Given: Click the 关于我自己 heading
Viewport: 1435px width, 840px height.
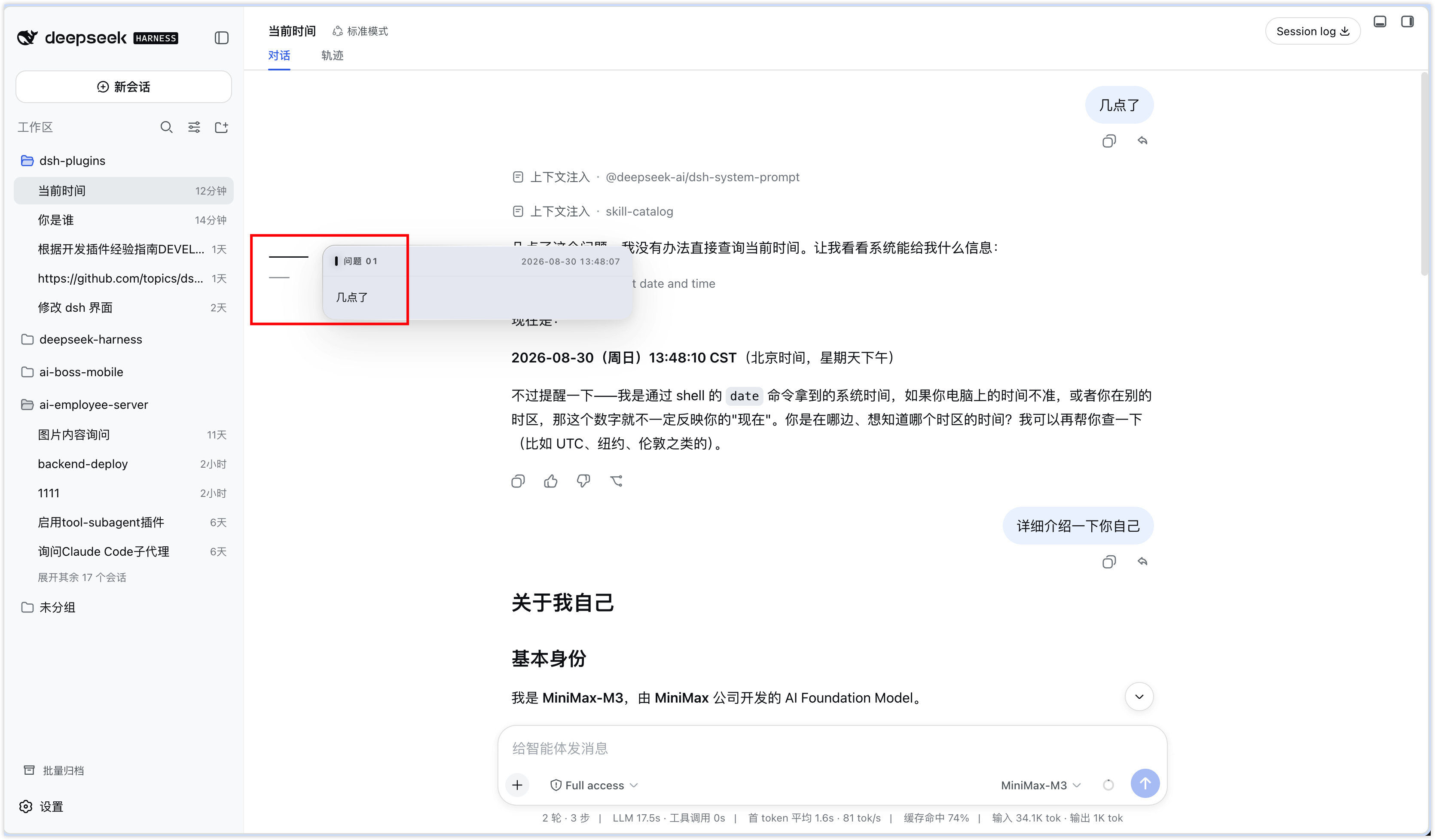Looking at the screenshot, I should [562, 603].
